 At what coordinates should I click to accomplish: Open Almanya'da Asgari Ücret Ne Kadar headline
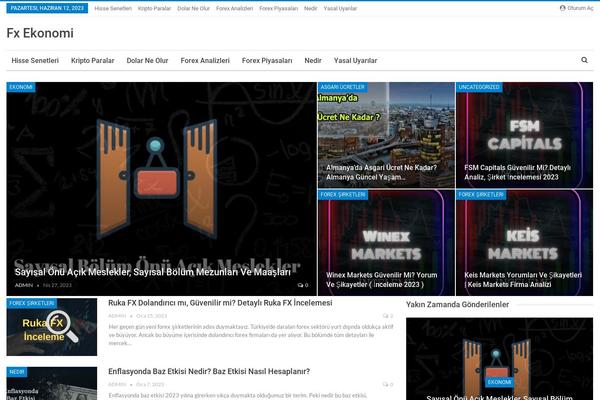[381, 172]
